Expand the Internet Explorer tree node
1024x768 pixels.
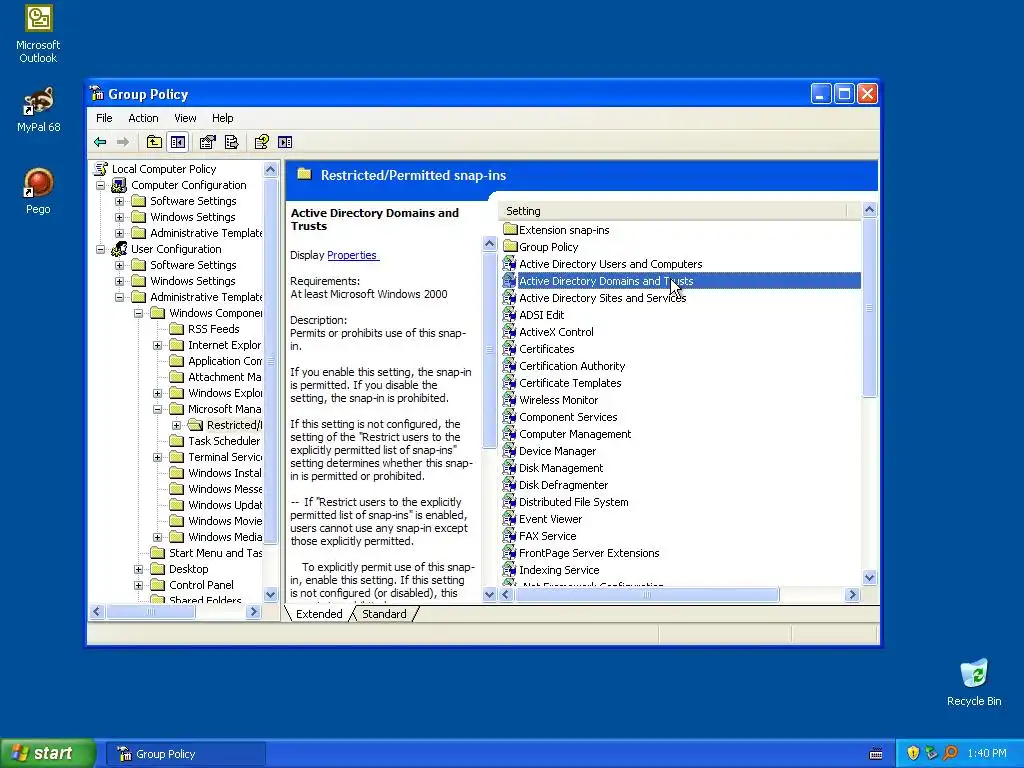point(157,345)
